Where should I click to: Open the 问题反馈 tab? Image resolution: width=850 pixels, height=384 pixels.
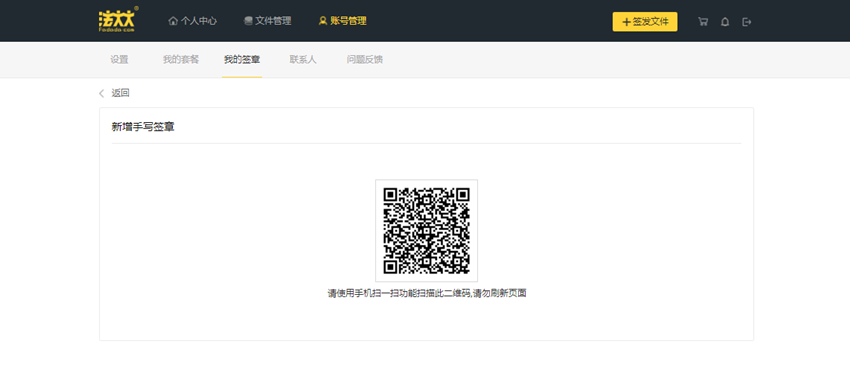click(x=365, y=60)
